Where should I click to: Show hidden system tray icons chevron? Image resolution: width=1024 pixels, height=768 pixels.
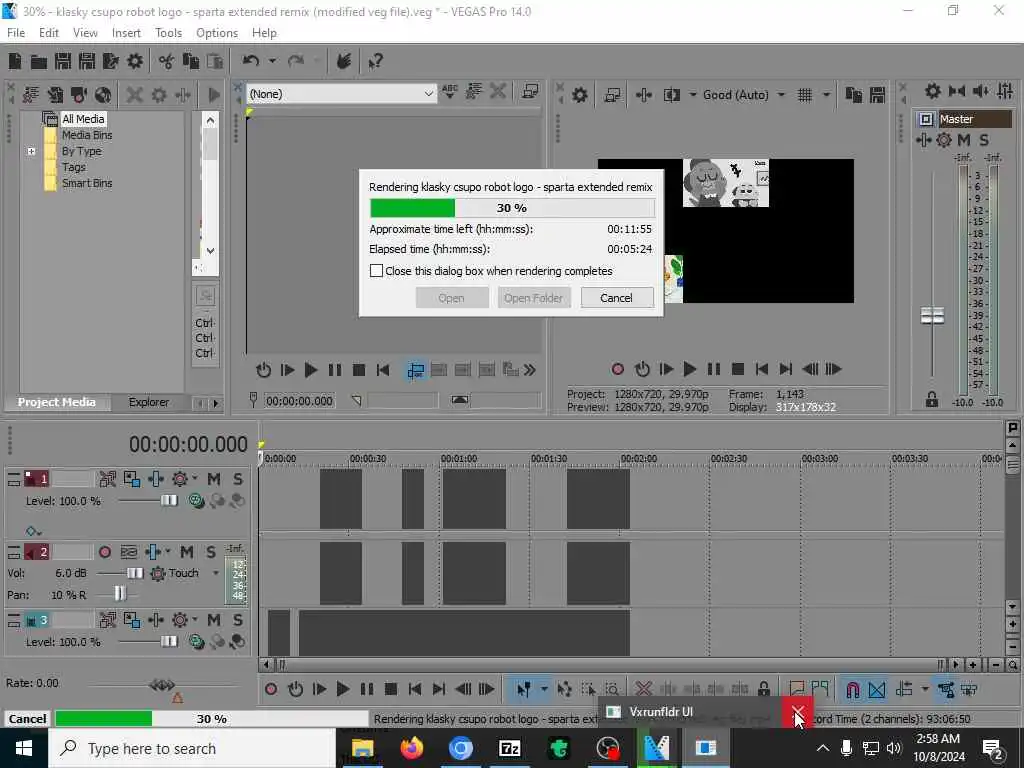pyautogui.click(x=822, y=748)
